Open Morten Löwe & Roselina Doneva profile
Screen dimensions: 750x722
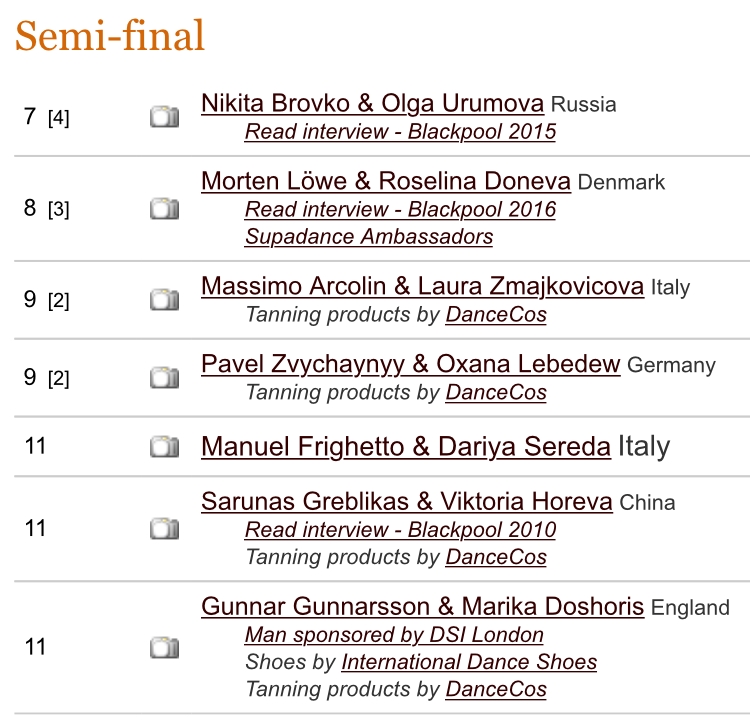click(386, 181)
